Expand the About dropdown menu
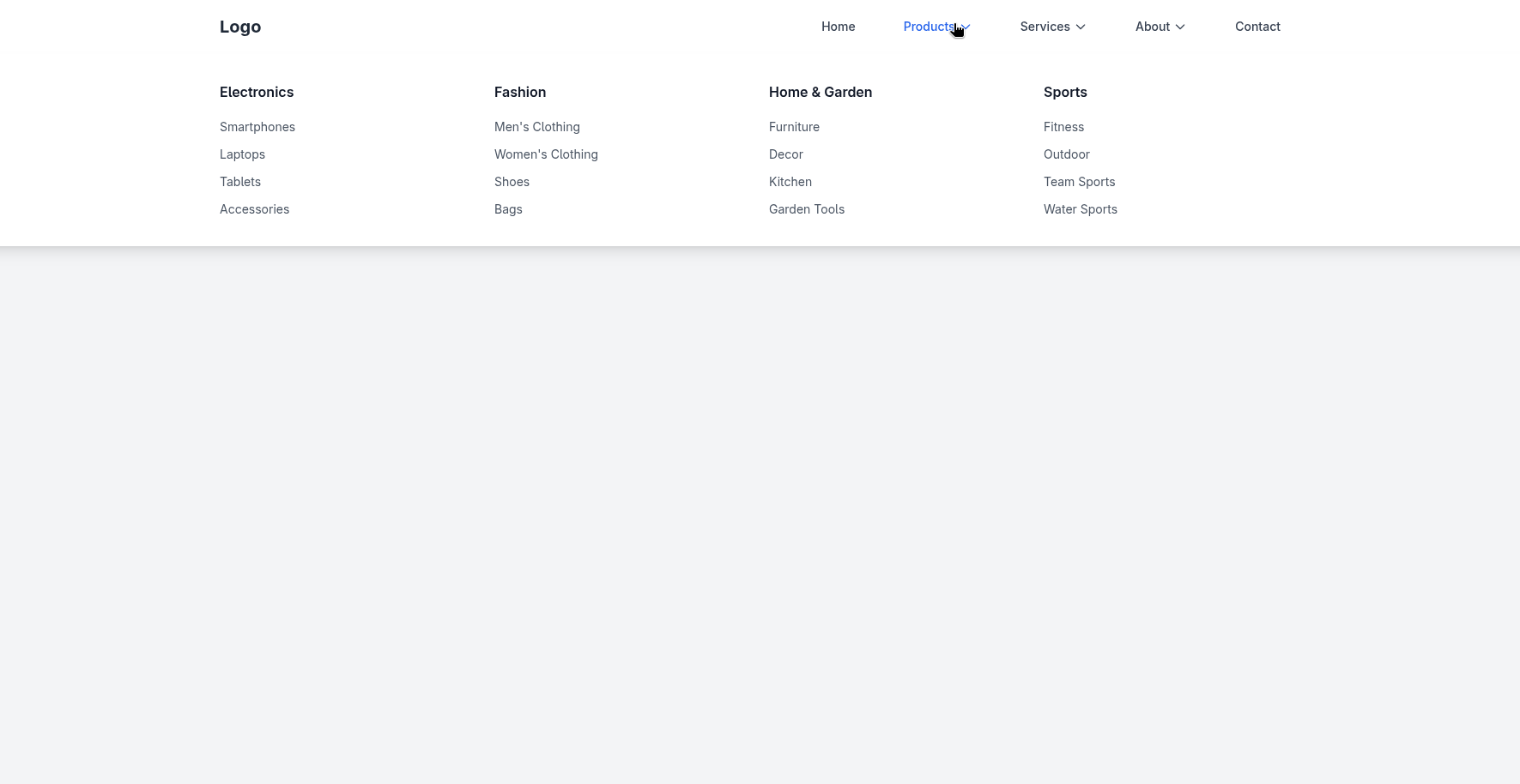 tap(1160, 27)
